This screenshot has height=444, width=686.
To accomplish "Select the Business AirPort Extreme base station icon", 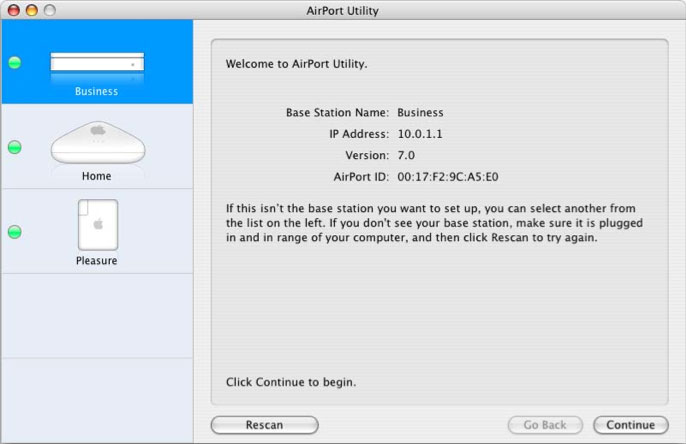I will [x=97, y=62].
